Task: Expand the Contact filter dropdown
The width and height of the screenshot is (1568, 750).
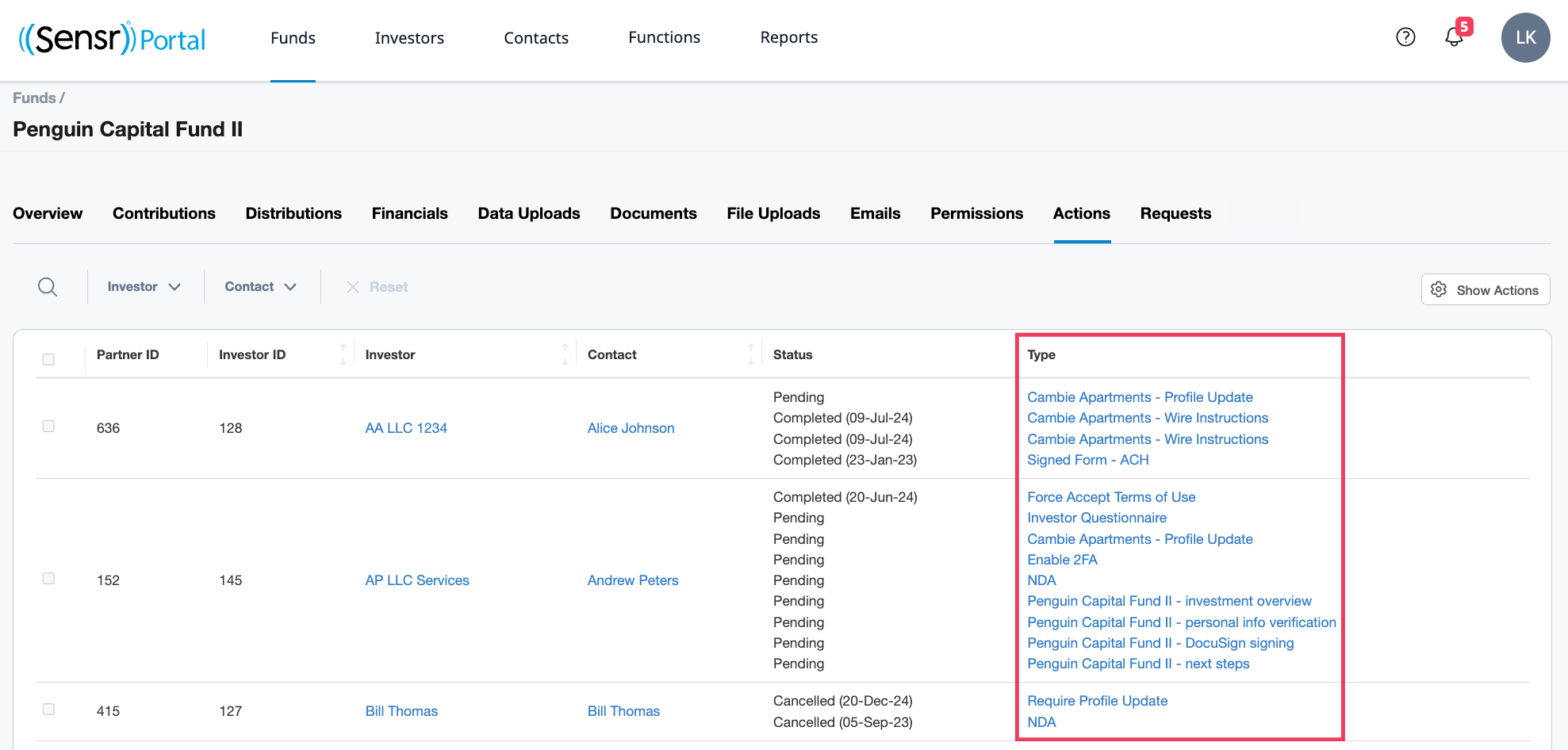Action: coord(261,287)
